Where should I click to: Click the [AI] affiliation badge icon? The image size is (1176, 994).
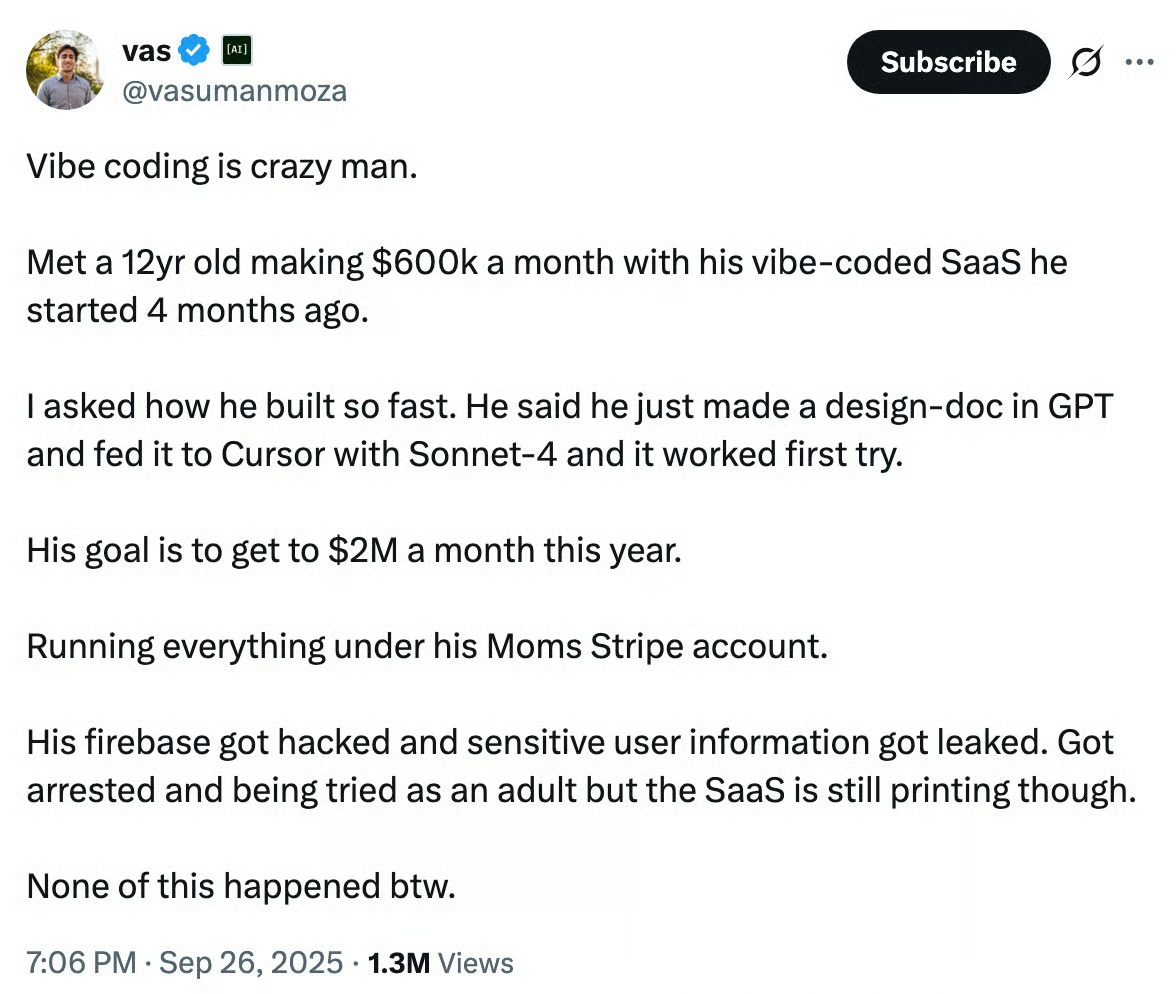(x=236, y=48)
